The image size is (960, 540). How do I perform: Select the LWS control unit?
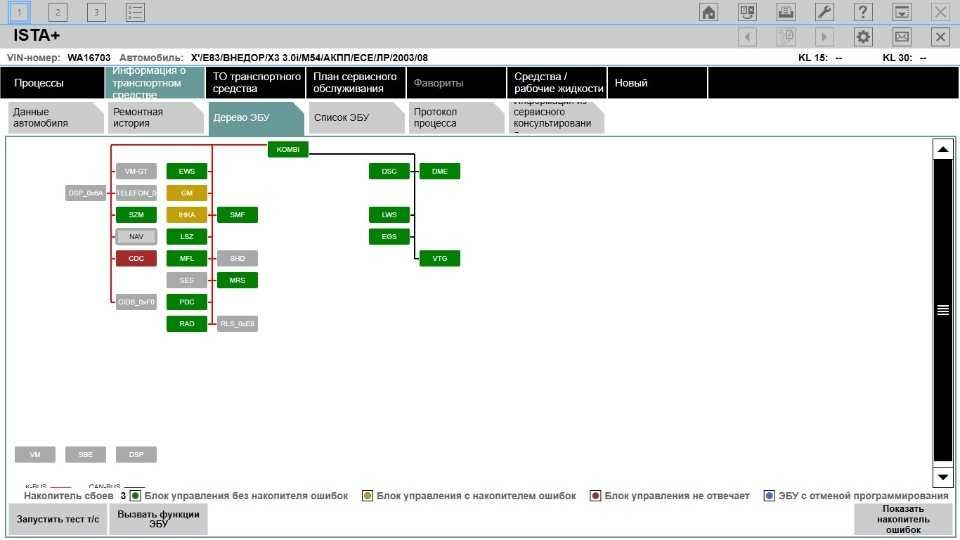(389, 215)
